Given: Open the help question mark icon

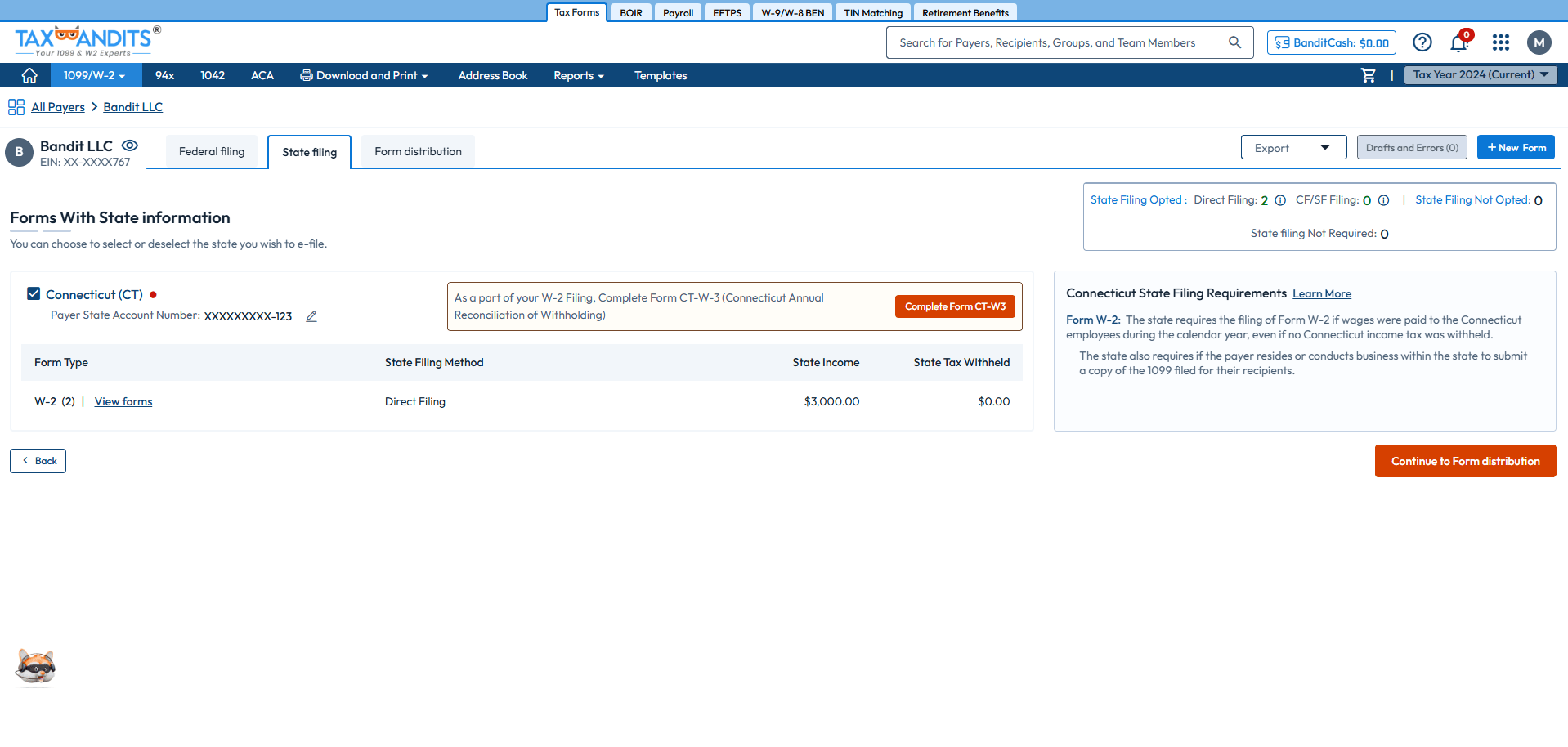Looking at the screenshot, I should (1422, 42).
